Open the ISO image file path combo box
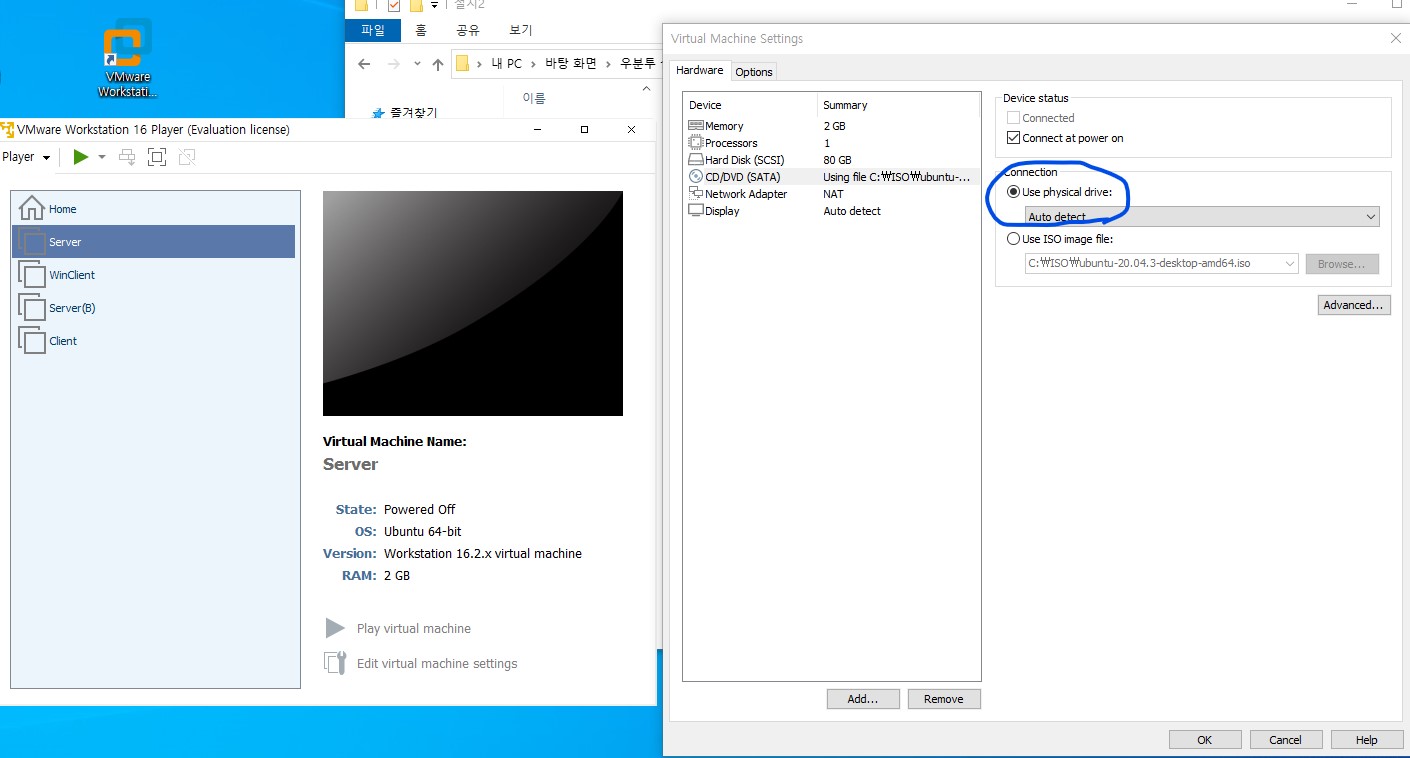Screen dimensions: 1410x758 tap(1161, 264)
